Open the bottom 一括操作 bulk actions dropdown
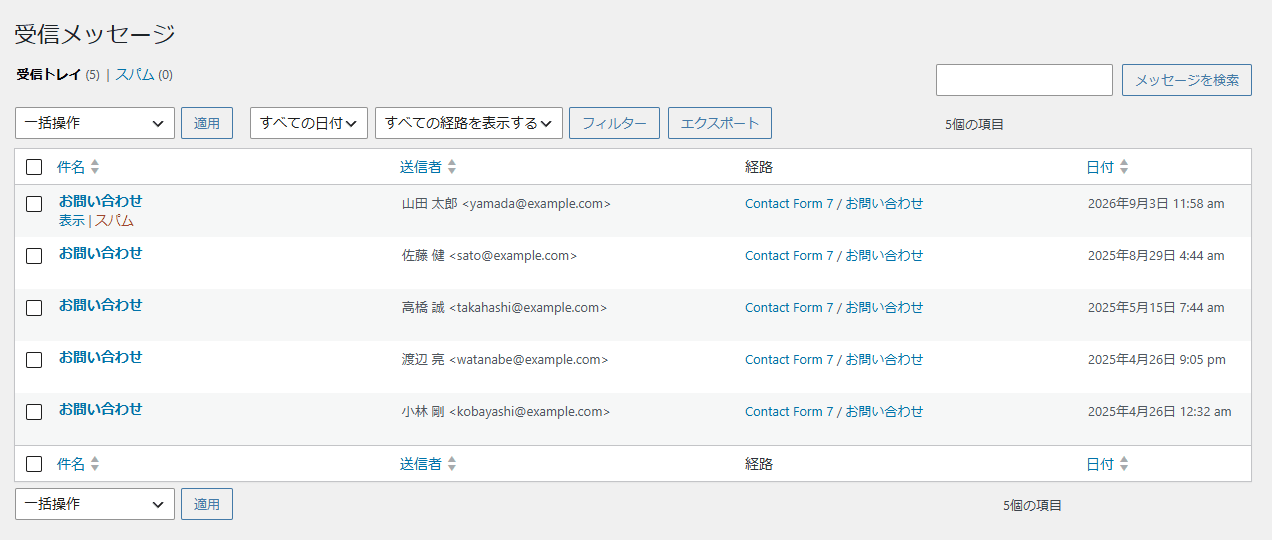The height and width of the screenshot is (540, 1272). point(95,504)
